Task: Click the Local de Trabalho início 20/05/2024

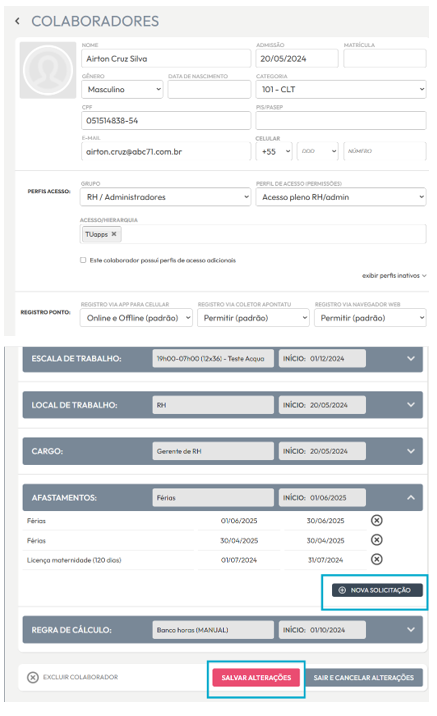Action: [322, 405]
